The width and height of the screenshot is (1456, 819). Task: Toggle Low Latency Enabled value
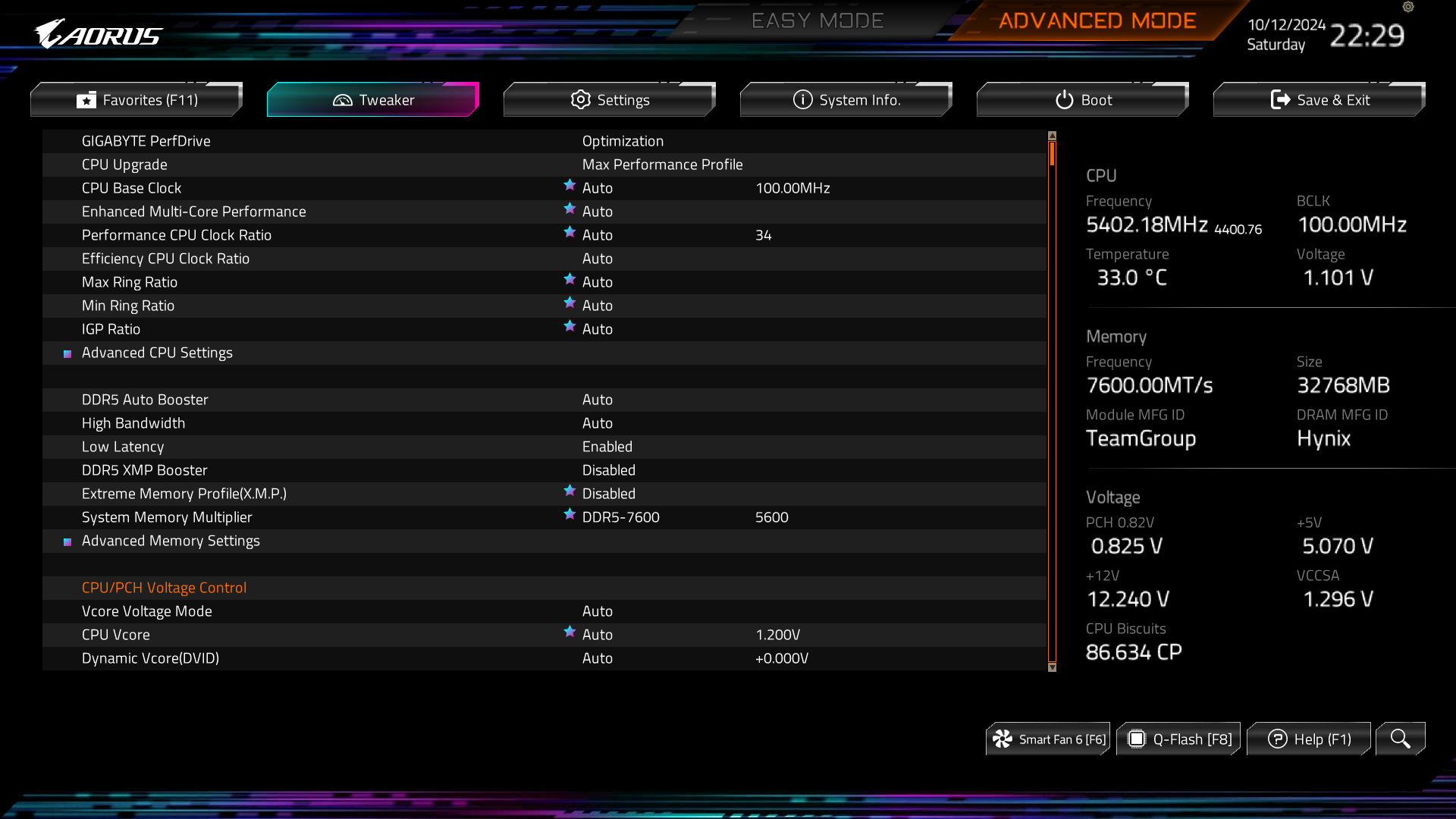coord(607,447)
